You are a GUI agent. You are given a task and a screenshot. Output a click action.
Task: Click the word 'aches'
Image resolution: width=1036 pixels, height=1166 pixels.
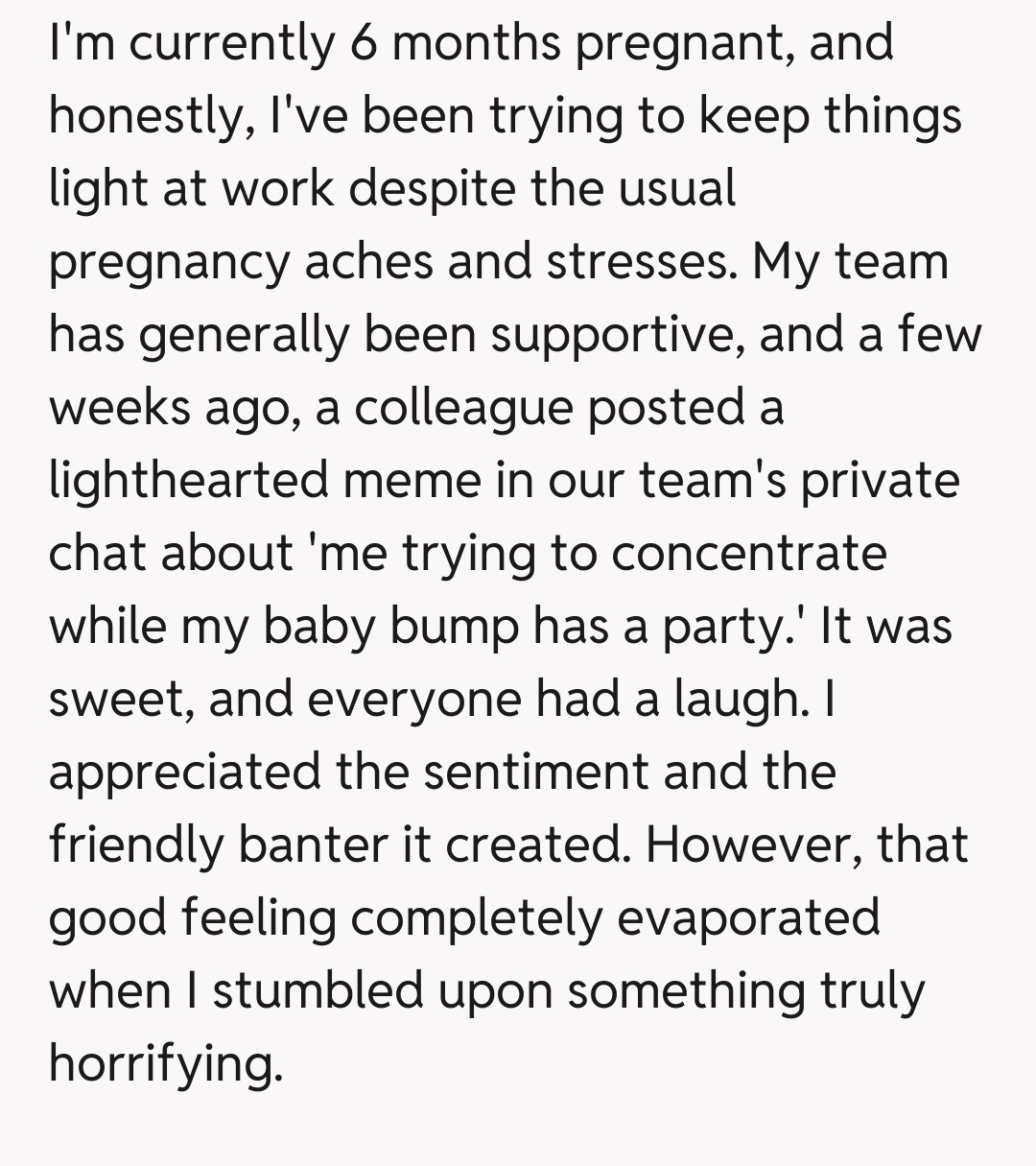tap(368, 263)
